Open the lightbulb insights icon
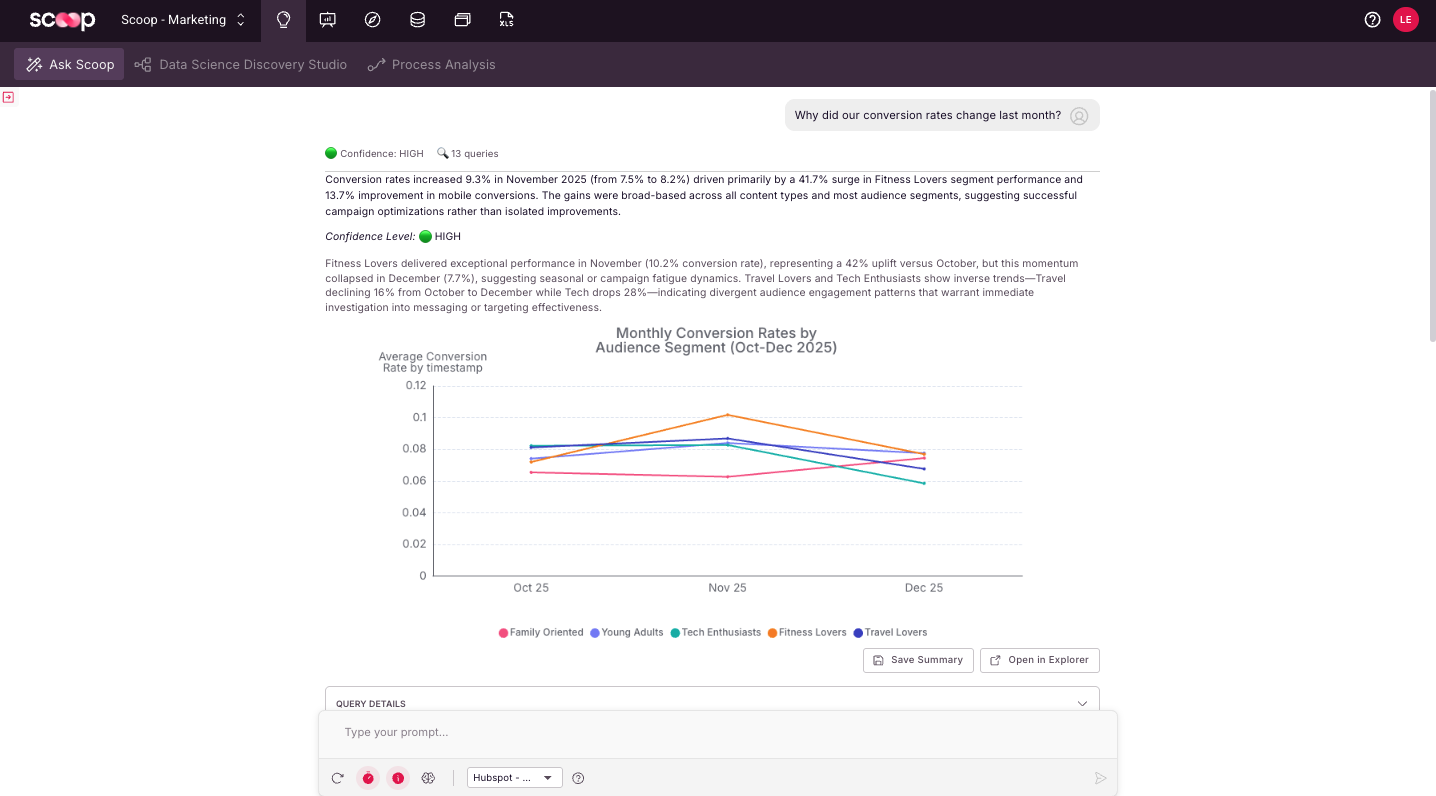 point(283,20)
